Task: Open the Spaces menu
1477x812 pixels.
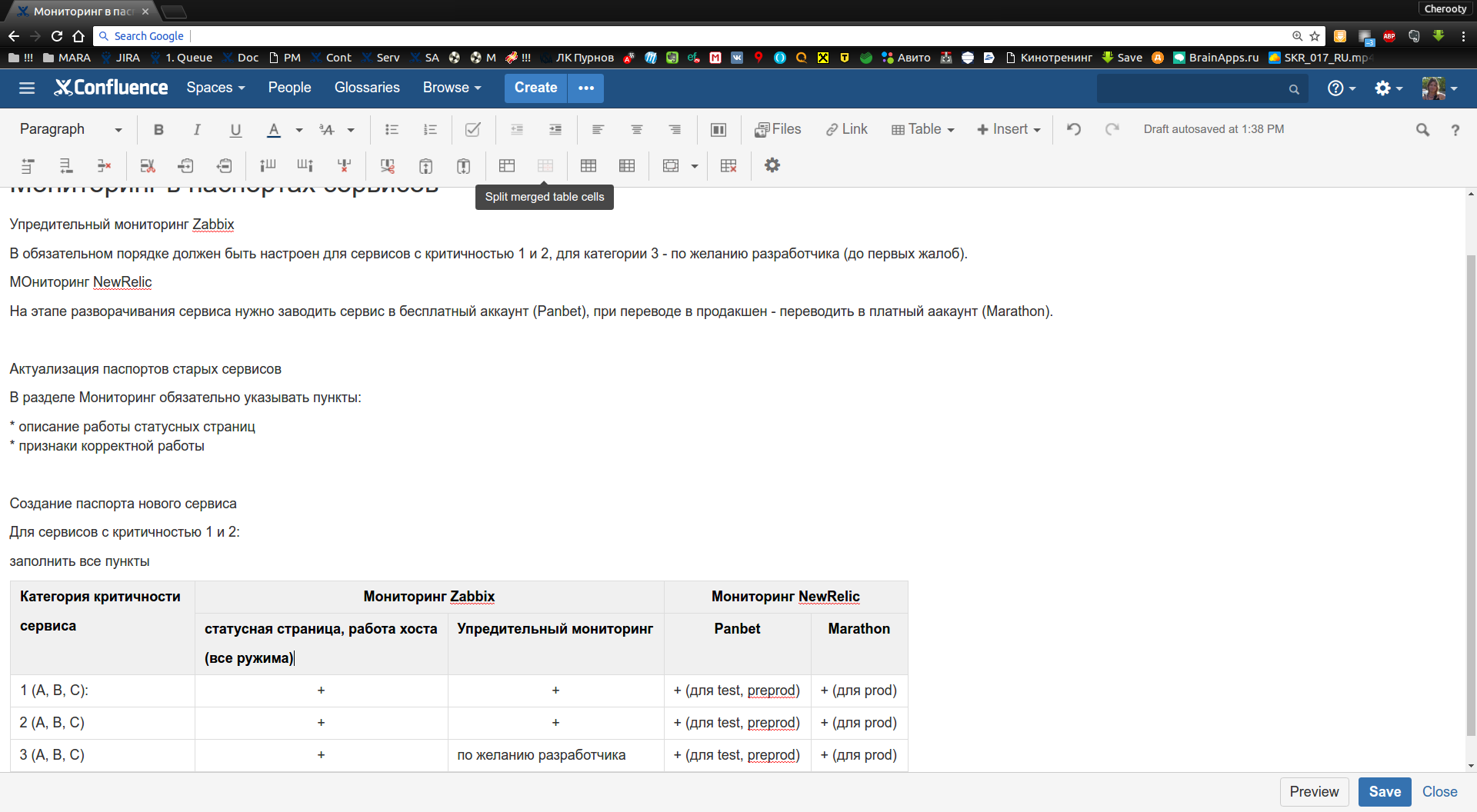Action: coord(215,88)
